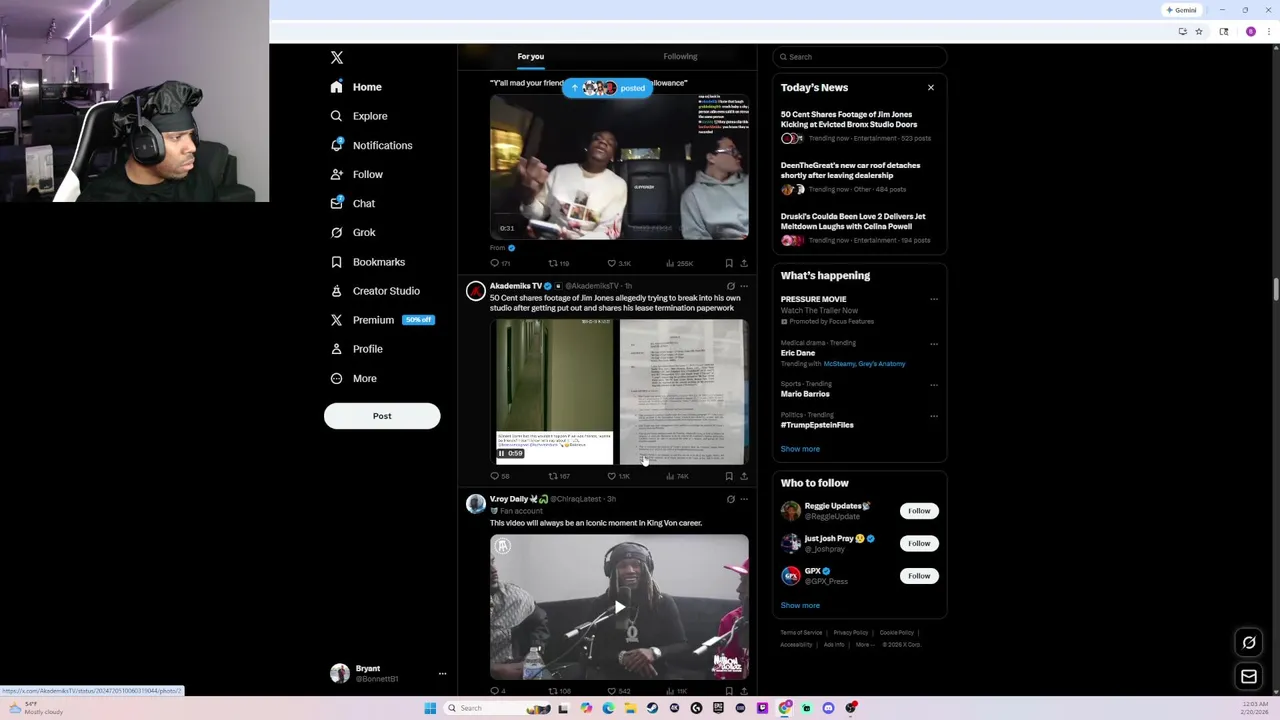Open more options for #TrumpEpsteinFiles trend
Image resolution: width=1280 pixels, height=720 pixels.
pos(934,416)
